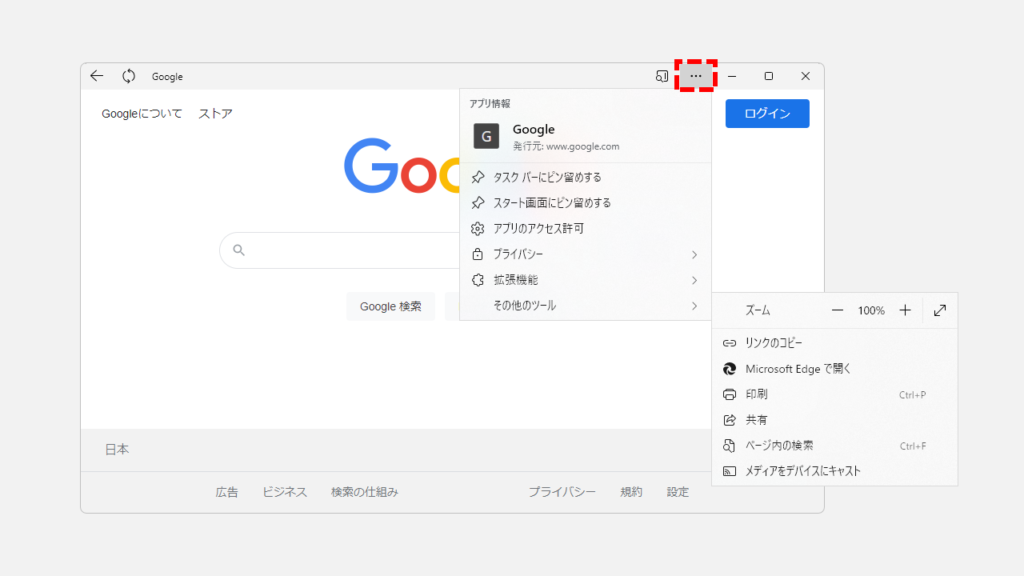This screenshot has width=1024, height=576.
Task: Click the gear icon beside アプリのアクセス許可
Action: (x=478, y=229)
